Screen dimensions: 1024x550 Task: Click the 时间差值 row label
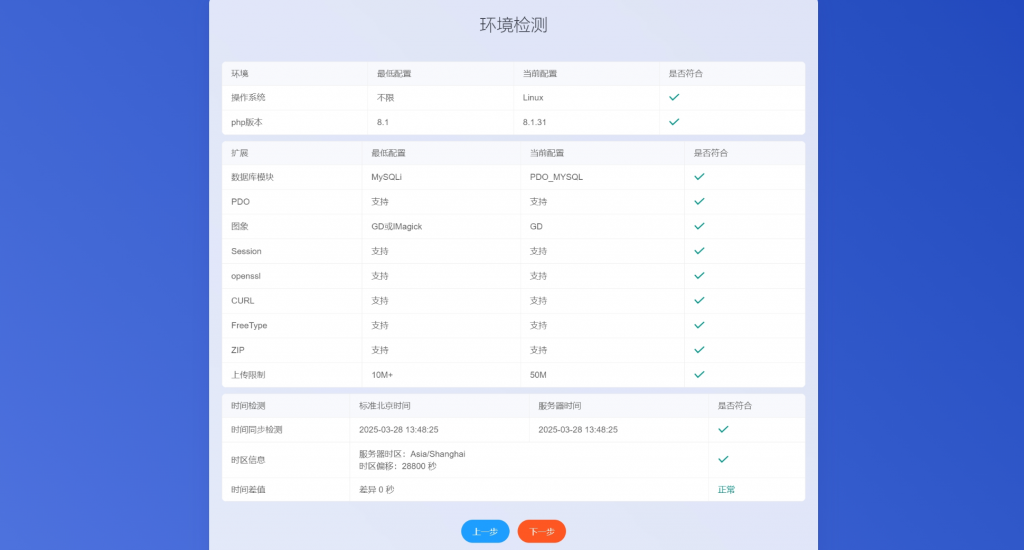coord(248,490)
